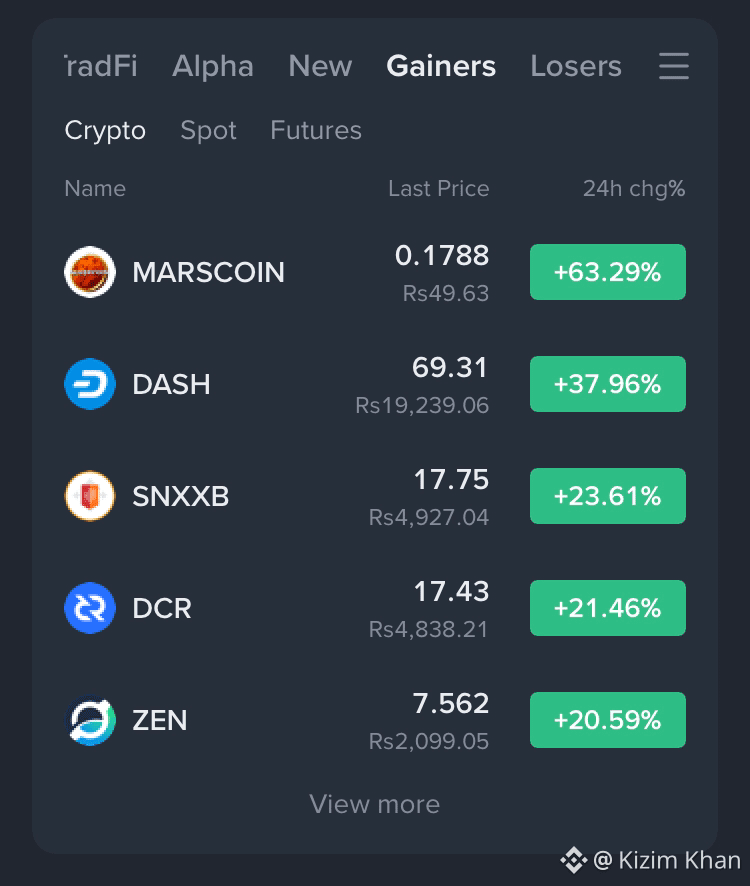The width and height of the screenshot is (750, 886).
Task: Sort by 24h chg% column header
Action: pyautogui.click(x=634, y=189)
